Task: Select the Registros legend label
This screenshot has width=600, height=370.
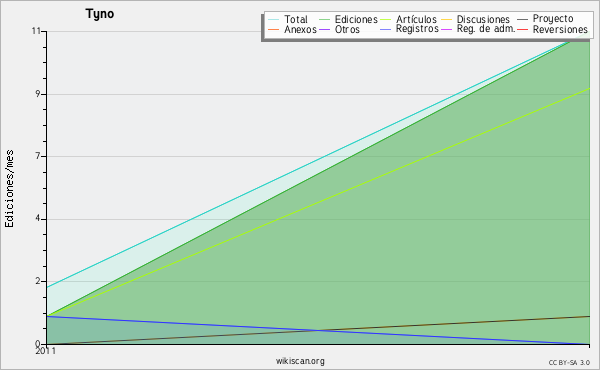Action: click(417, 29)
